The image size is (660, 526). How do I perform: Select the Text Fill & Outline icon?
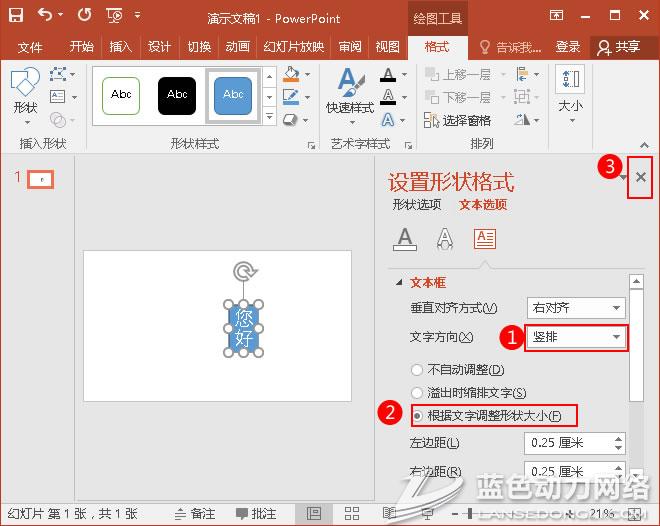click(404, 239)
